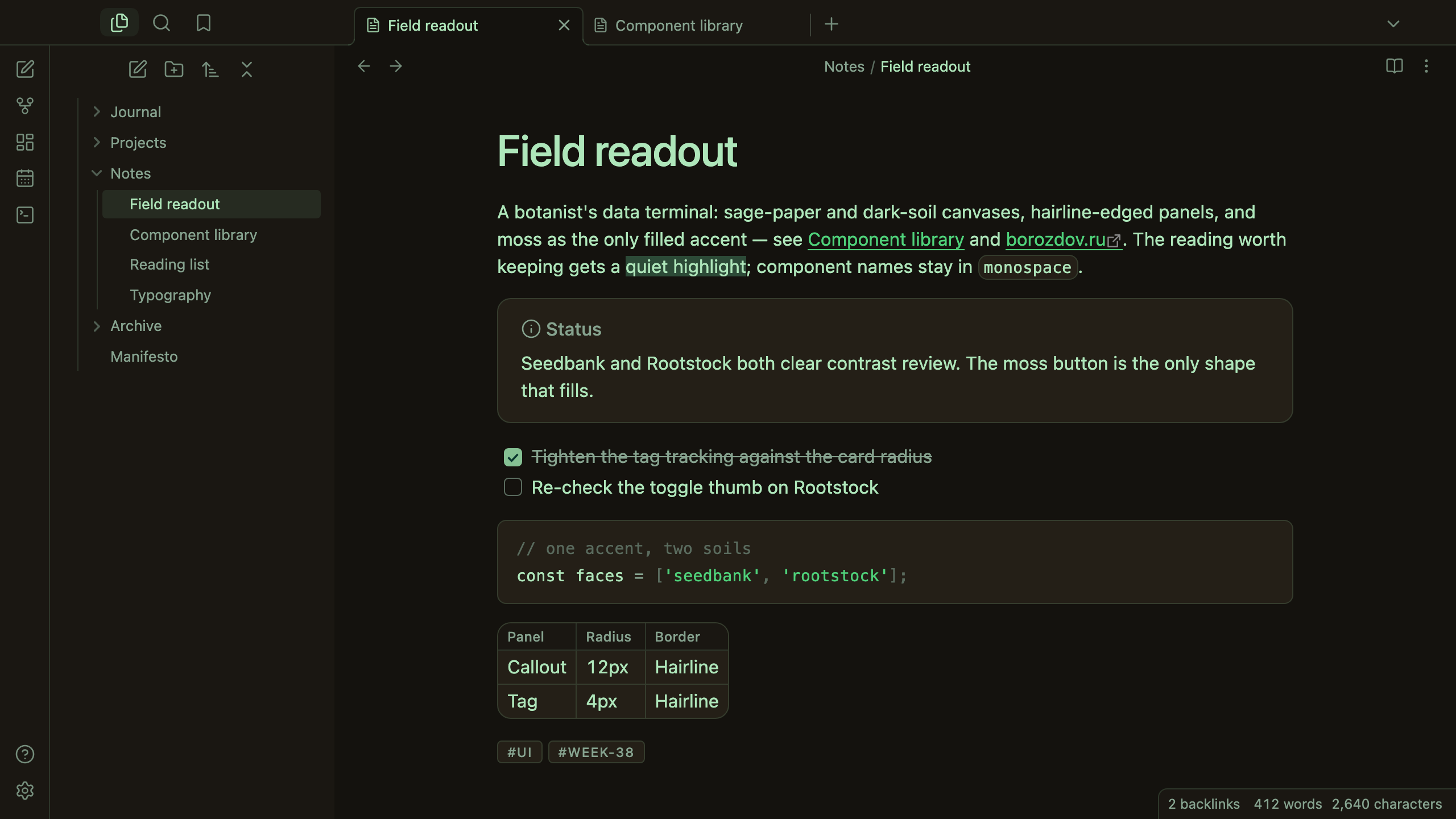Open the search panel icon
1456x819 pixels.
(x=162, y=23)
